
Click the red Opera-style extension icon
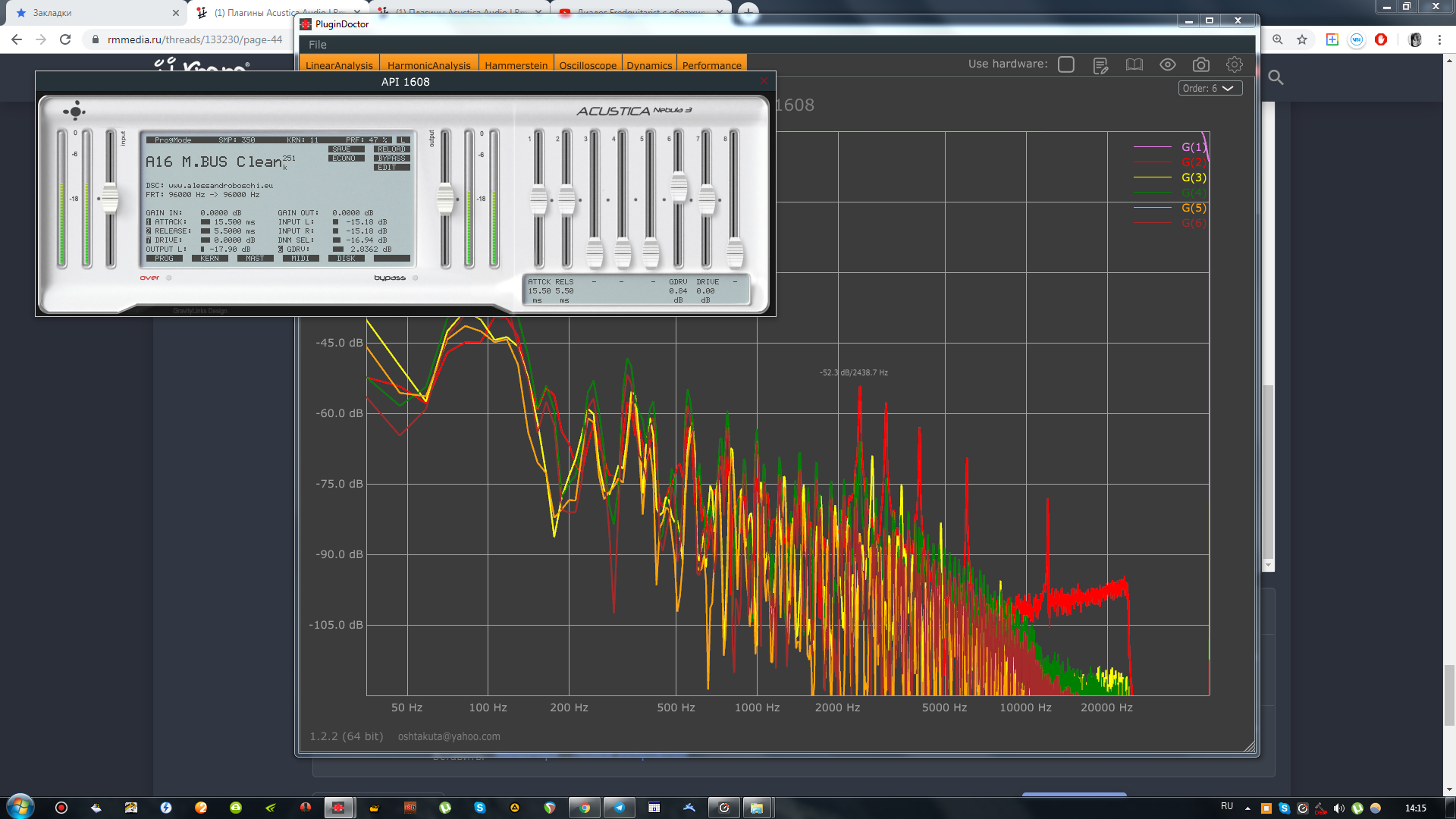pyautogui.click(x=1381, y=39)
